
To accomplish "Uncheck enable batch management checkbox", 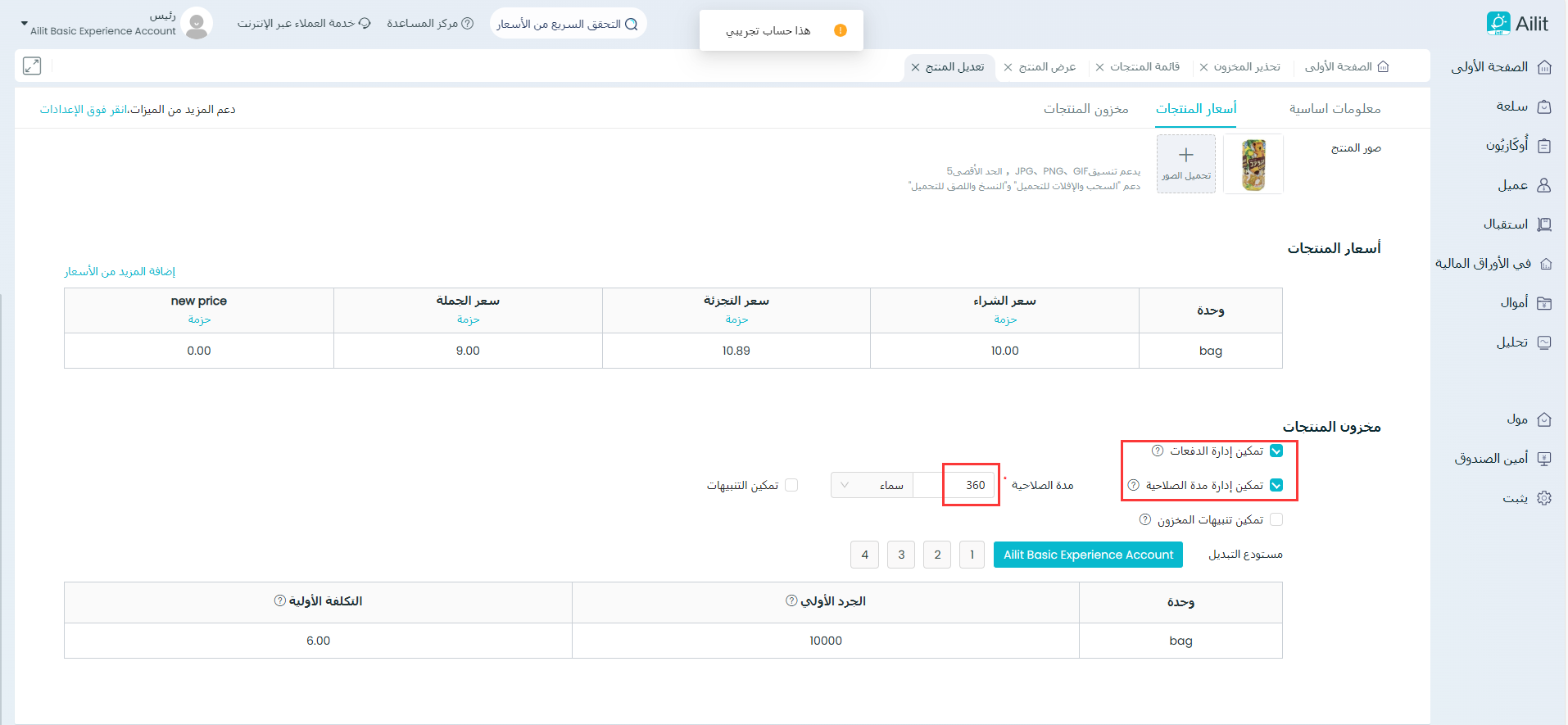I will (x=1276, y=451).
